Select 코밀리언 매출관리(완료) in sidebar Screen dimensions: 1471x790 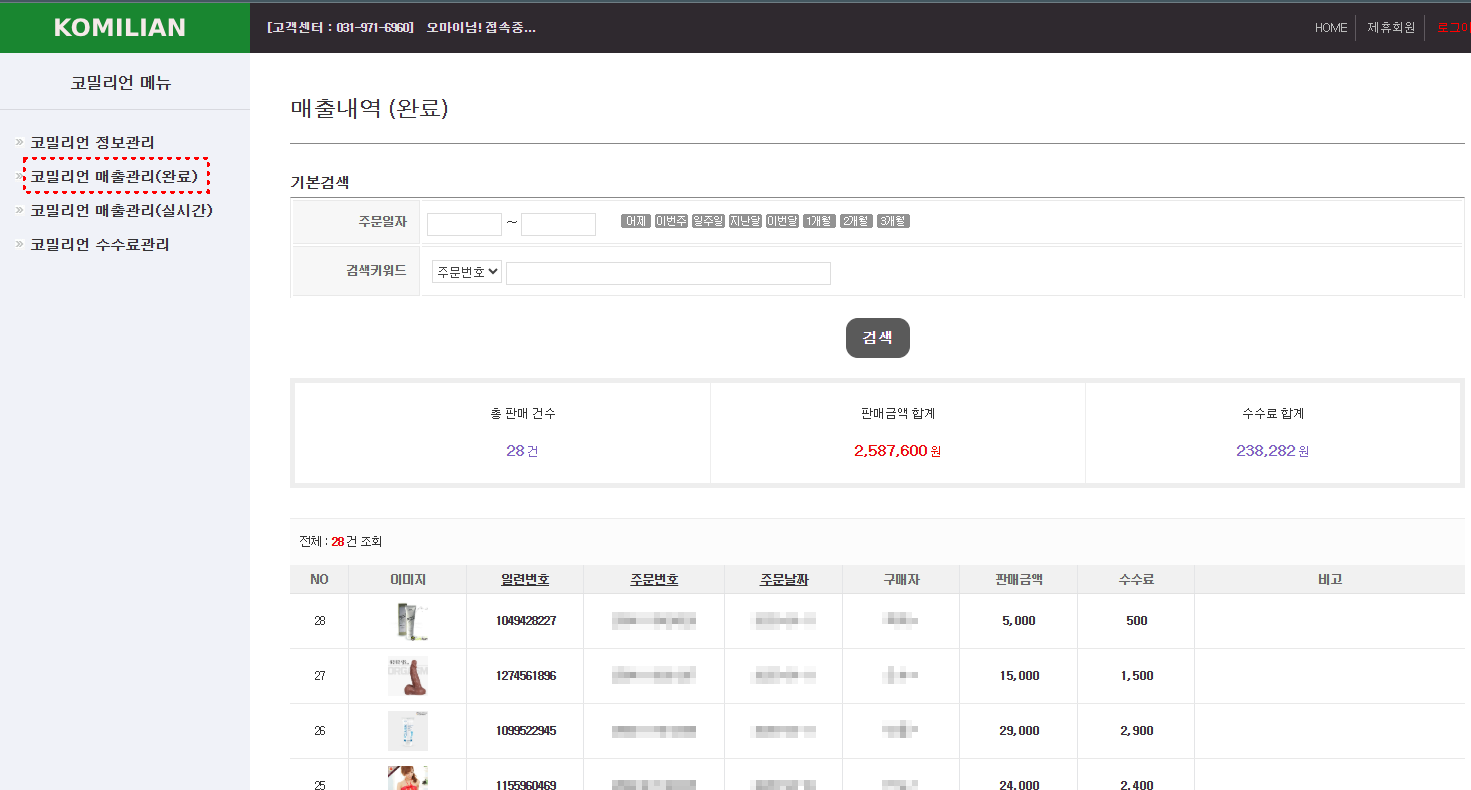114,176
